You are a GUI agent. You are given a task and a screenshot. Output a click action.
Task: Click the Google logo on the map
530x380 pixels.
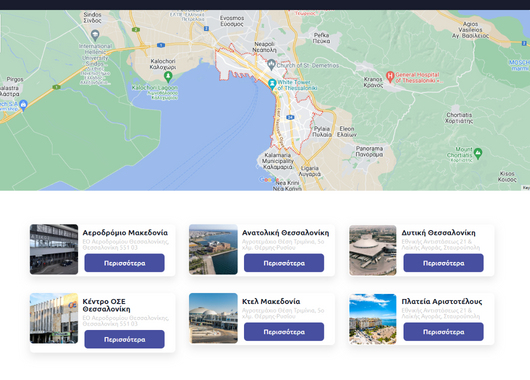[269, 179]
